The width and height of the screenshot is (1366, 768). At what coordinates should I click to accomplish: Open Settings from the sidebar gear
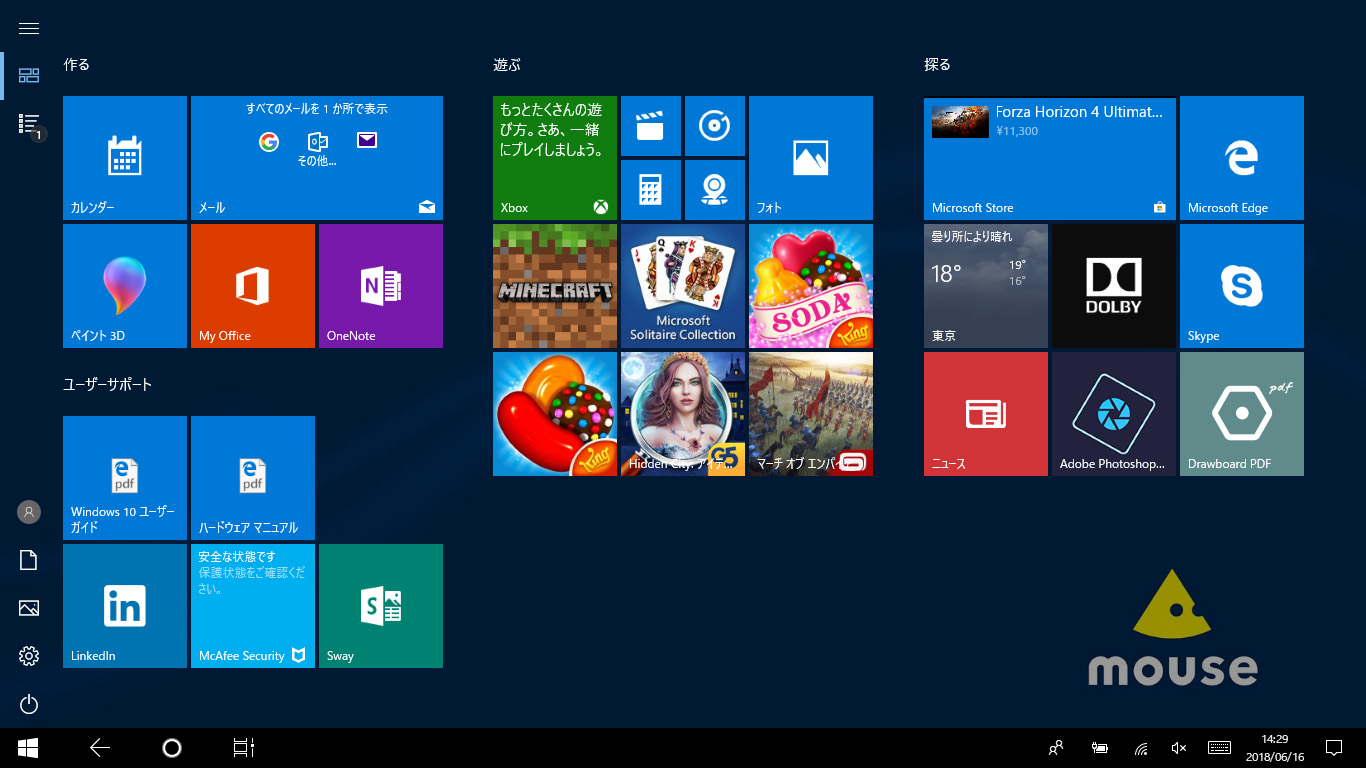pyautogui.click(x=28, y=656)
